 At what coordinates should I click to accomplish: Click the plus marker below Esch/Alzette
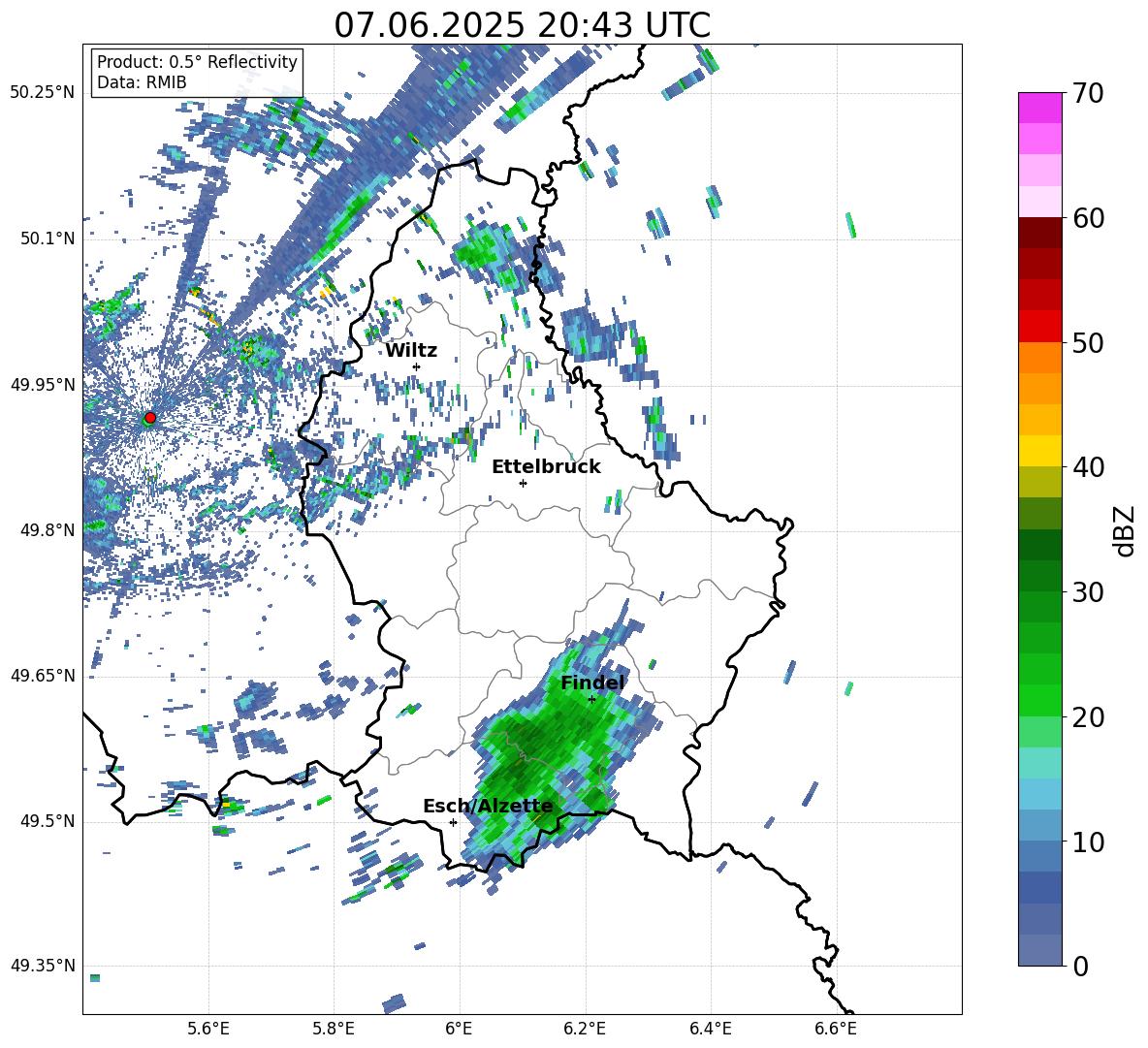pyautogui.click(x=453, y=822)
